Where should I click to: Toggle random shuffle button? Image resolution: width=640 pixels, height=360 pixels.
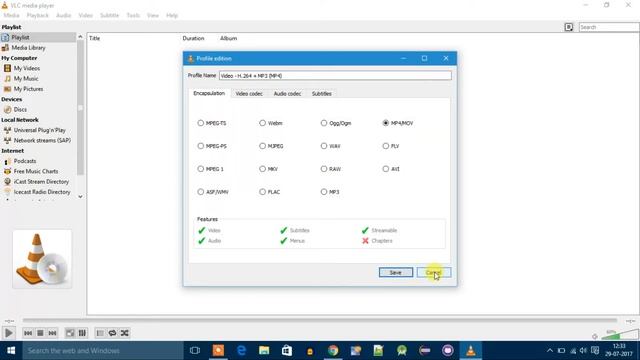(124, 333)
